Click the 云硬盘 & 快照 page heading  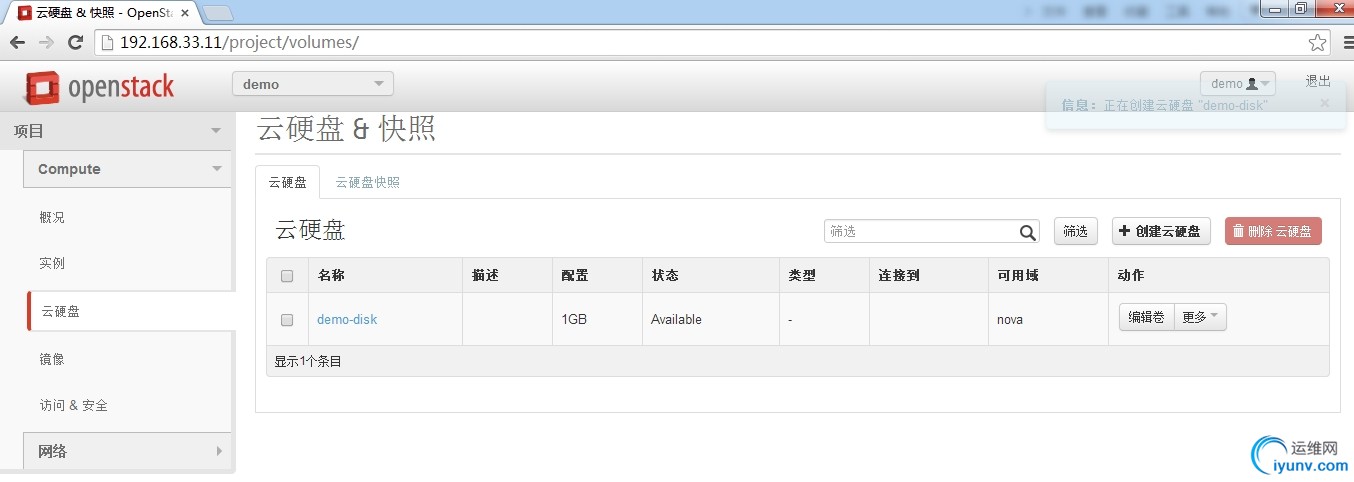[x=346, y=129]
